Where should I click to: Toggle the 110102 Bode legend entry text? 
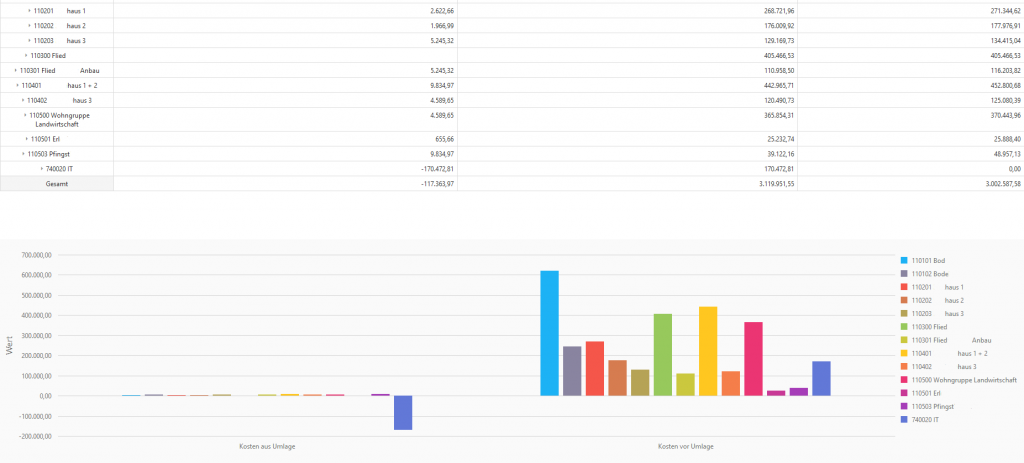(929, 273)
